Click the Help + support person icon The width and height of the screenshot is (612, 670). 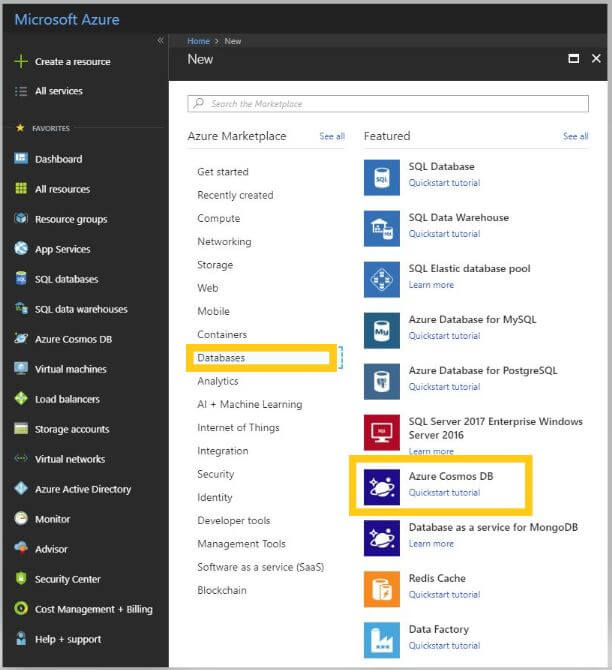(21, 638)
